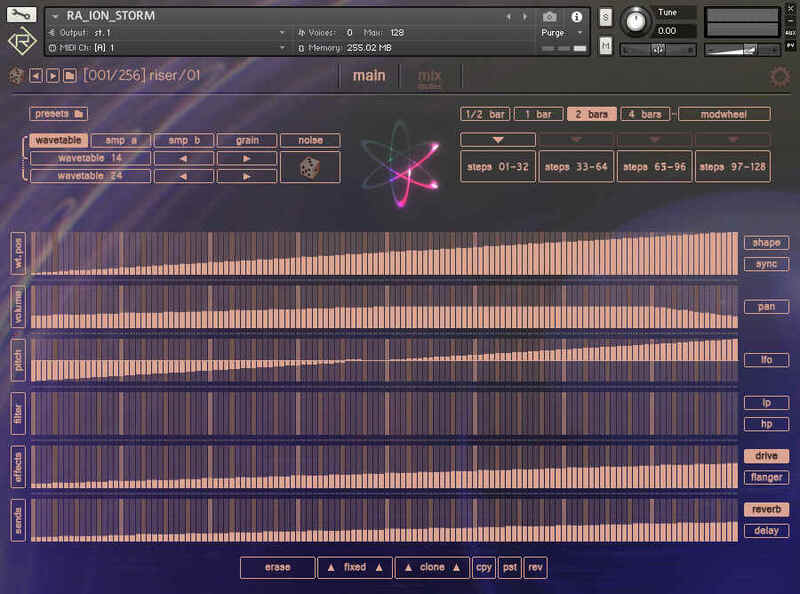Toggle the drive effect lane
This screenshot has height=594, width=800.
coord(766,456)
